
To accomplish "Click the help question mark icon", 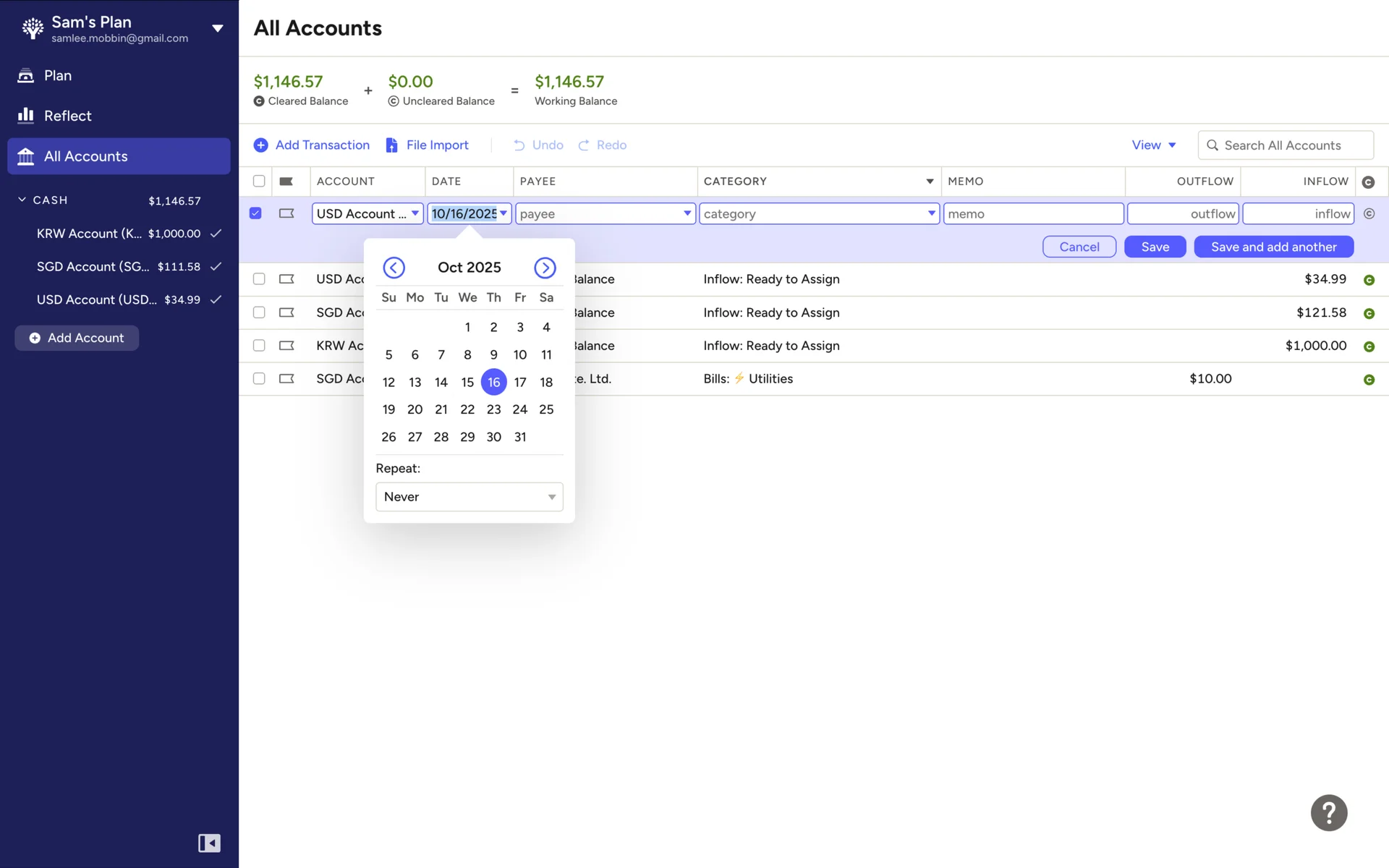I will [1328, 812].
